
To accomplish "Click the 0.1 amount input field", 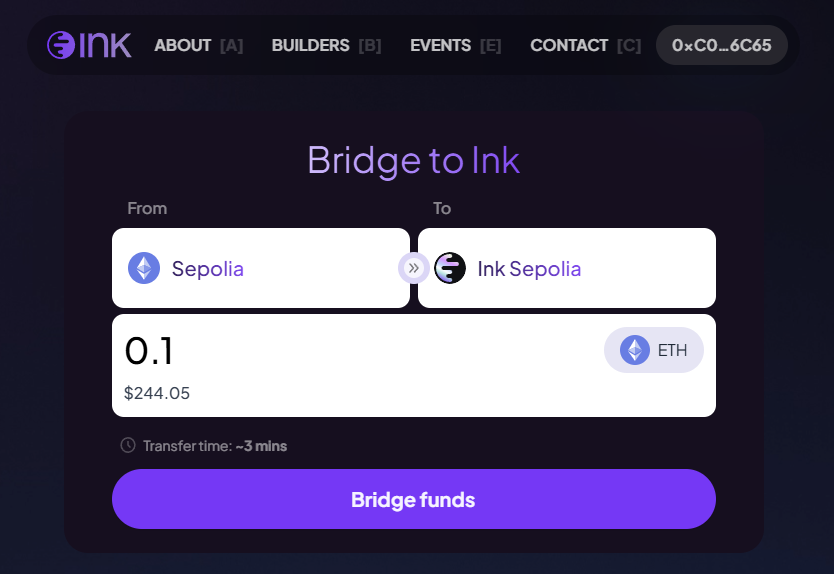I will pyautogui.click(x=350, y=352).
